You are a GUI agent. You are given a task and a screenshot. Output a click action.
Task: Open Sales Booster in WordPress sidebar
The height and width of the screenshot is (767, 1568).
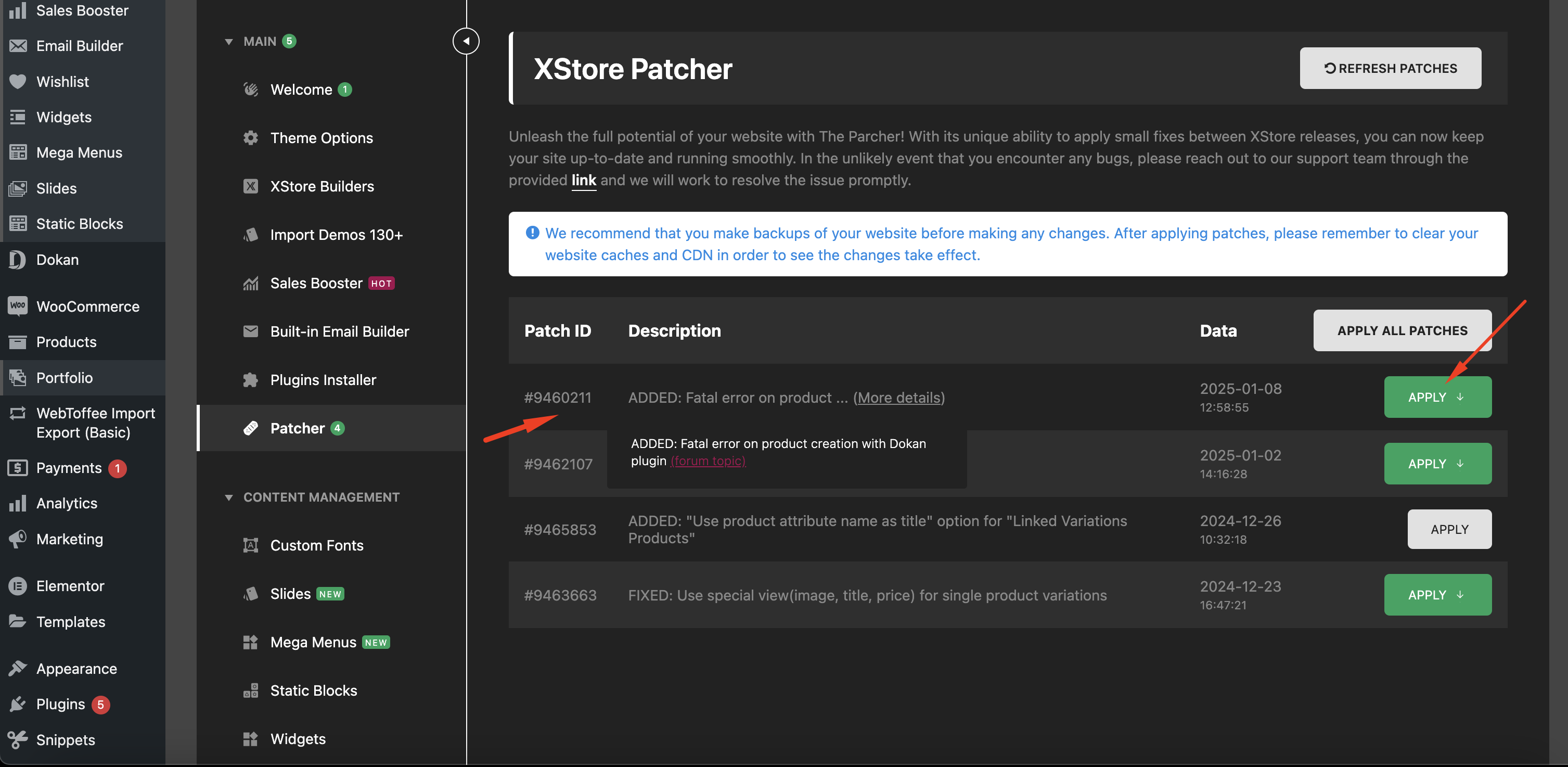(82, 10)
